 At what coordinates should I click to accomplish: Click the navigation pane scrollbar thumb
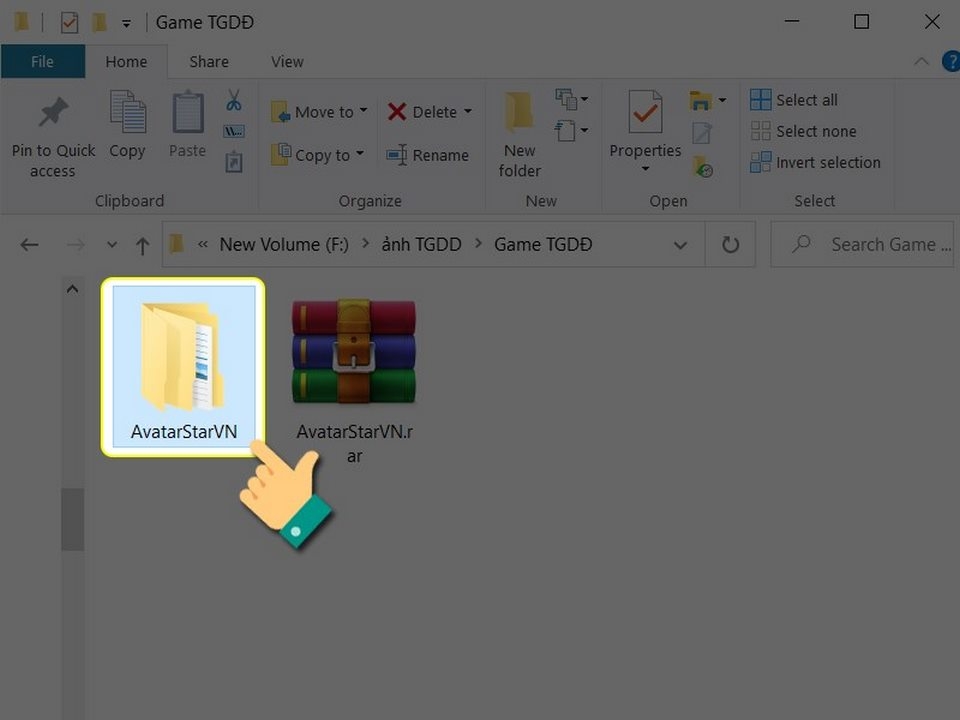pos(72,519)
